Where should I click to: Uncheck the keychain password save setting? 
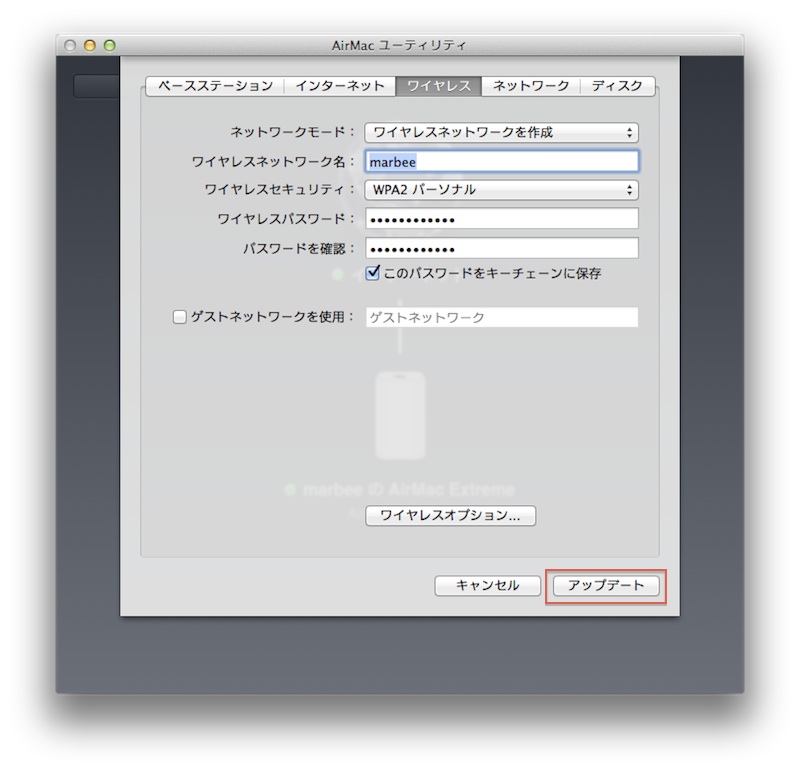[x=373, y=271]
